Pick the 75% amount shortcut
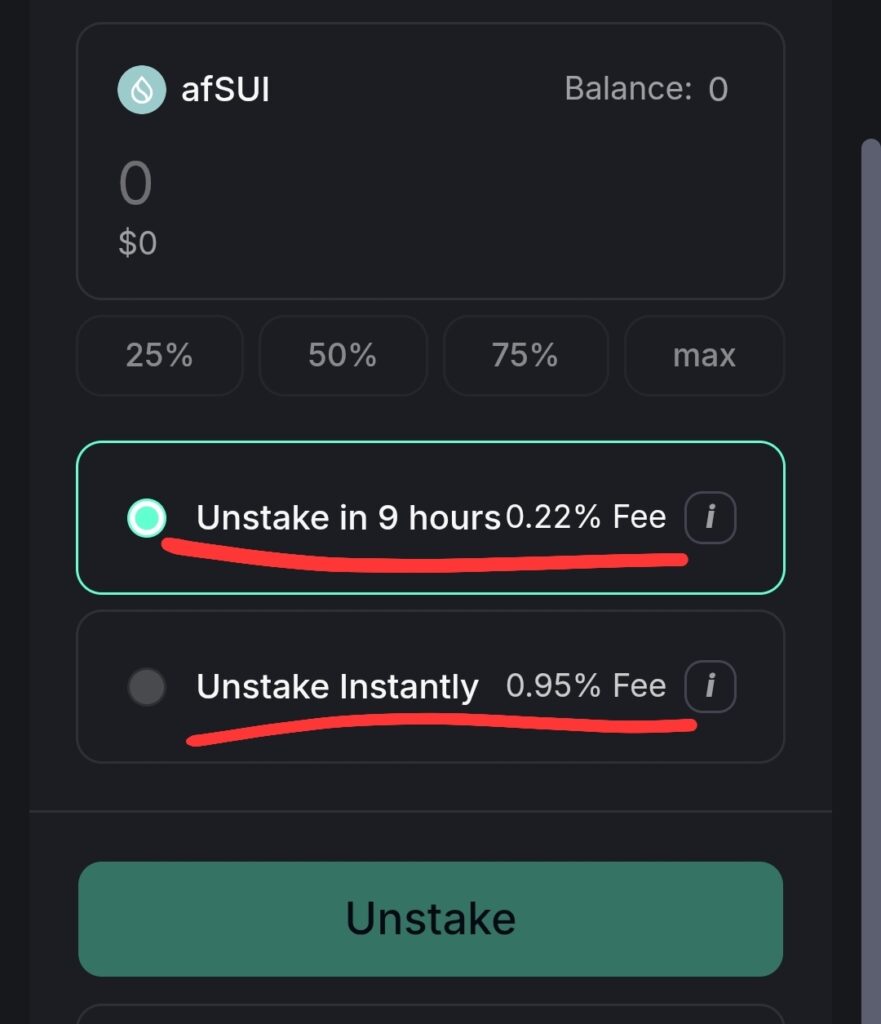This screenshot has height=1024, width=881. coord(525,355)
